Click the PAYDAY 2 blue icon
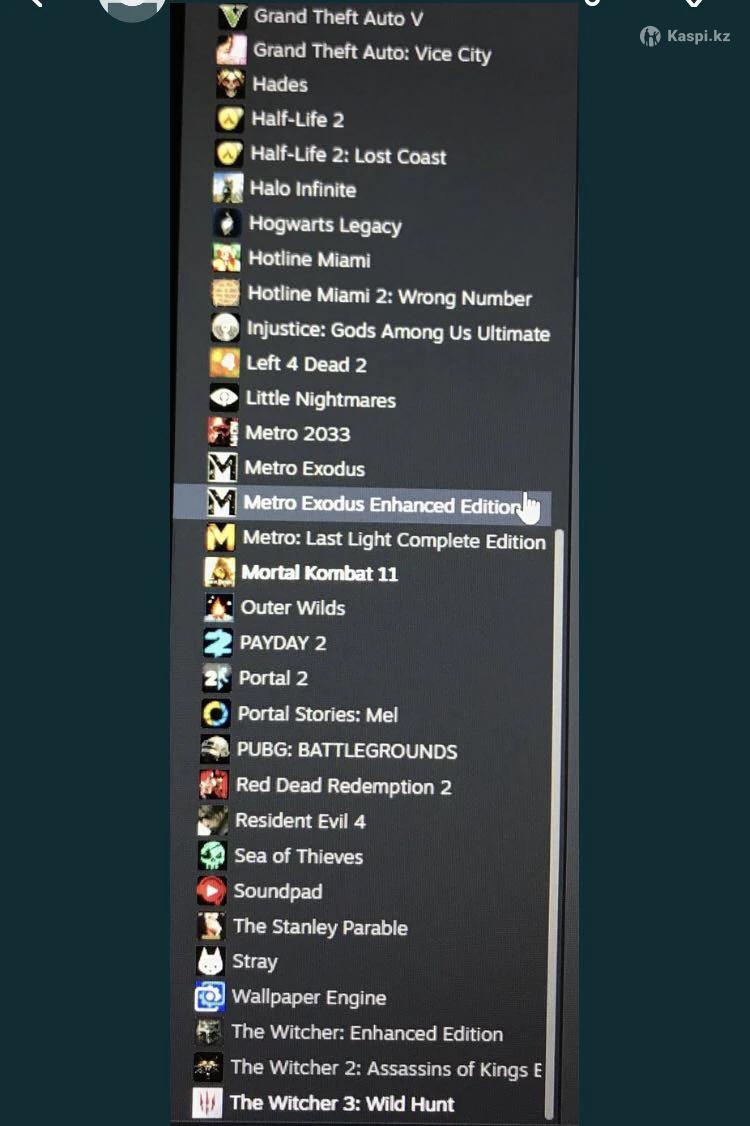750x1126 pixels. tap(218, 643)
